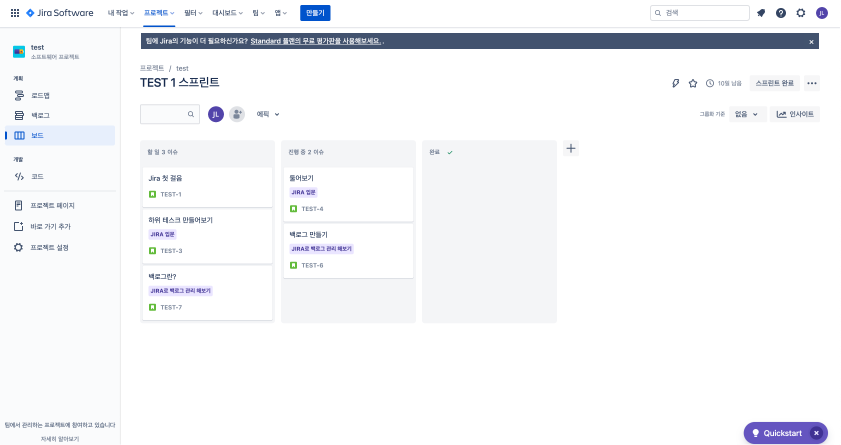Close the Quickstart panel button

pos(816,433)
